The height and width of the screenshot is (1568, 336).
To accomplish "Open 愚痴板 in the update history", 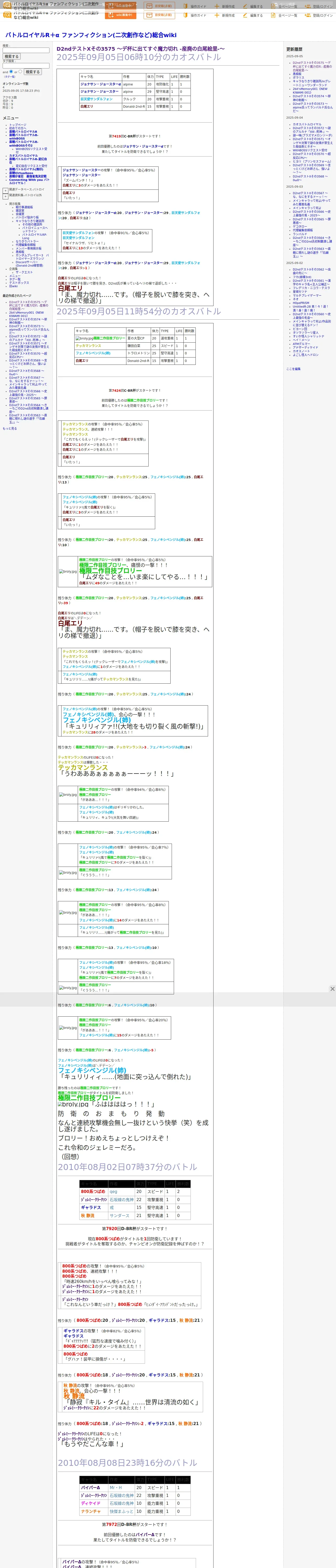I will pyautogui.click(x=297, y=74).
